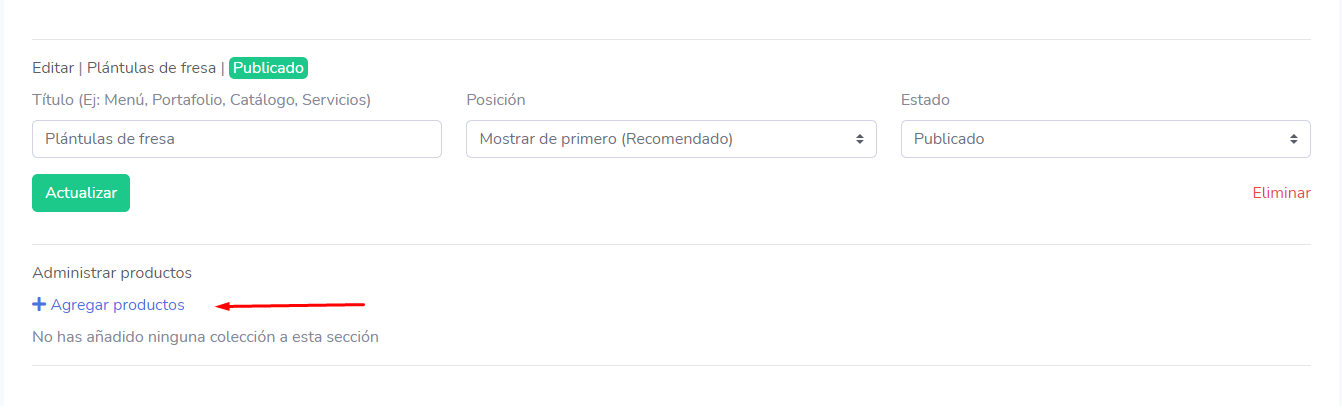This screenshot has width=1342, height=414.
Task: Click the Posición label
Action: point(495,100)
